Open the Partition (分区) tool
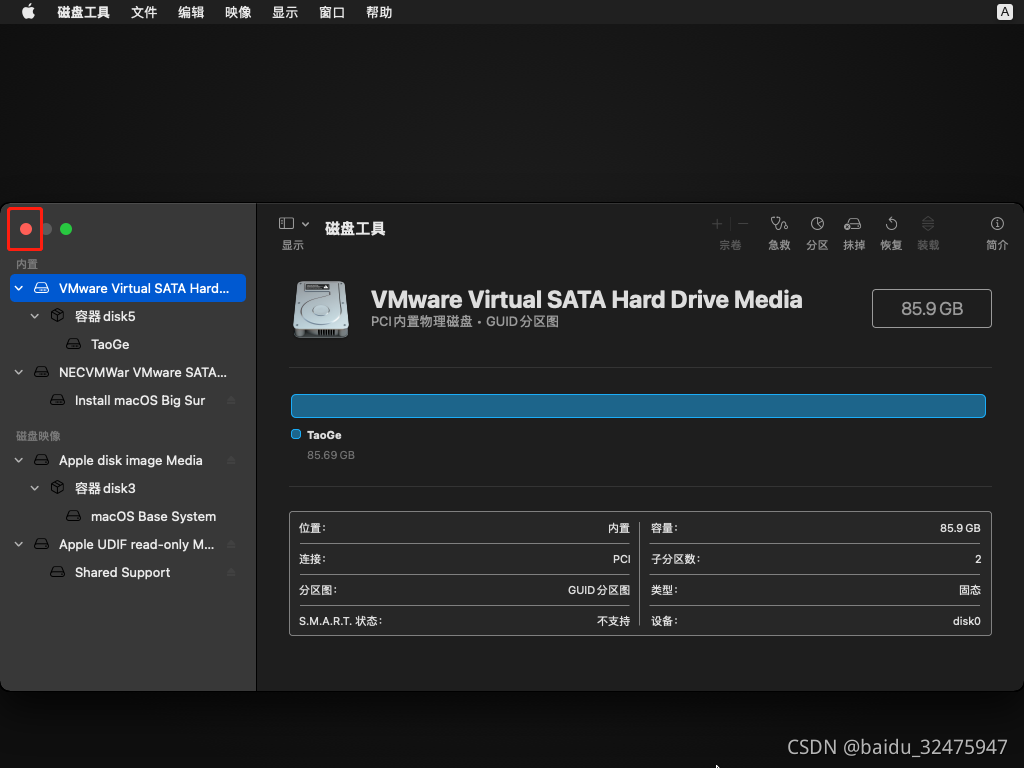This screenshot has width=1024, height=768. tap(817, 225)
